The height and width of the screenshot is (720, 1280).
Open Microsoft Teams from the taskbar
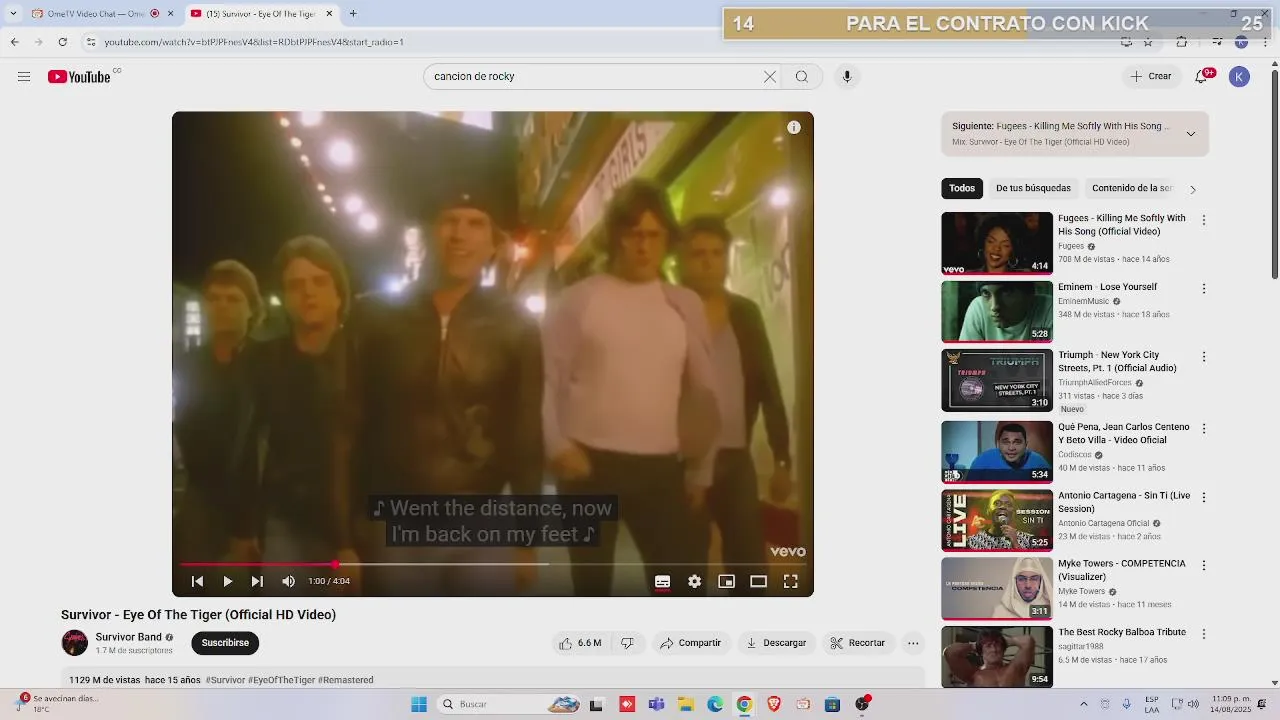pos(656,705)
